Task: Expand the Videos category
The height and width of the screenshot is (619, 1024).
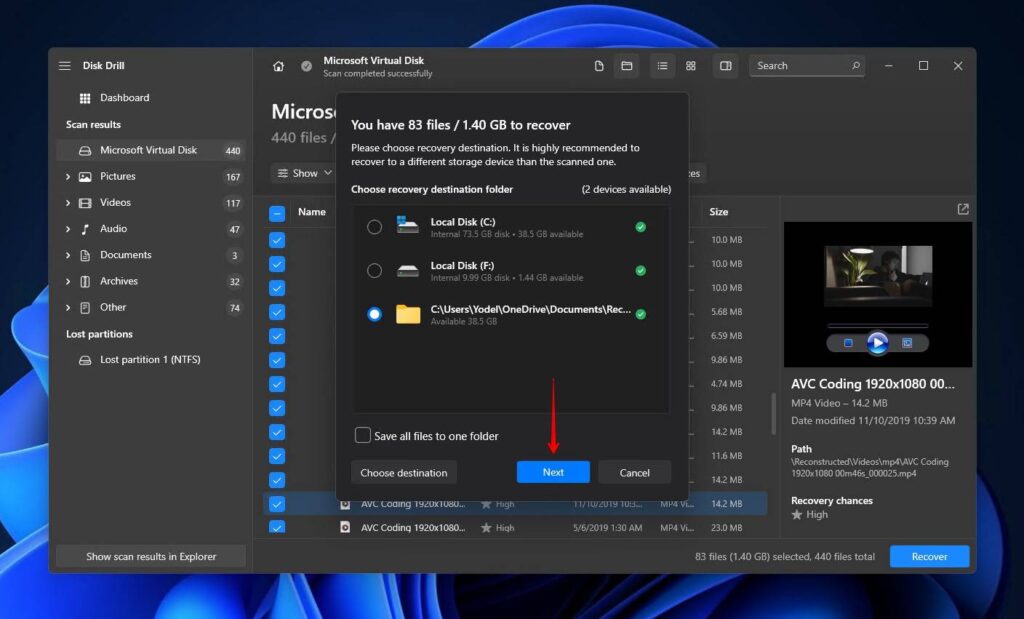Action: pos(68,203)
